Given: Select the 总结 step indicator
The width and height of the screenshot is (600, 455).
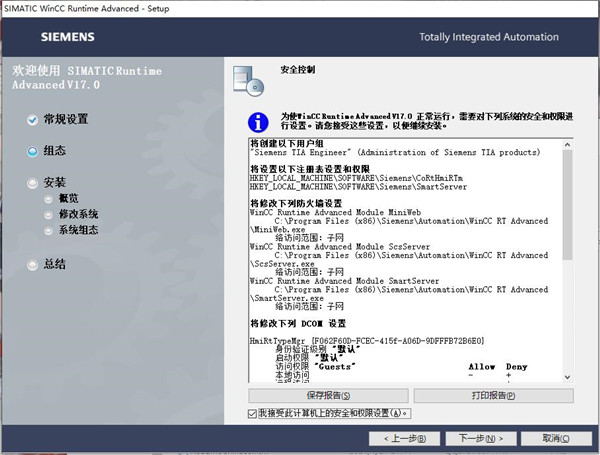Looking at the screenshot, I should 33,265.
